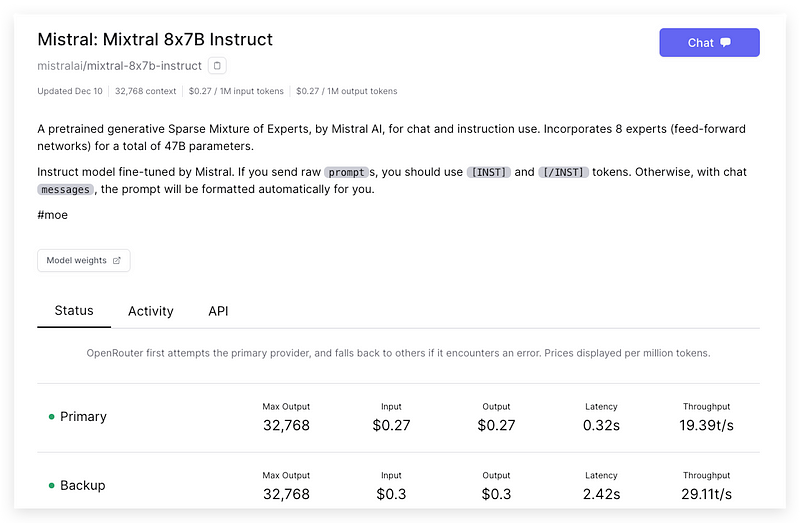
Task: Click the speech bubble icon in Chat button
Action: [x=726, y=42]
